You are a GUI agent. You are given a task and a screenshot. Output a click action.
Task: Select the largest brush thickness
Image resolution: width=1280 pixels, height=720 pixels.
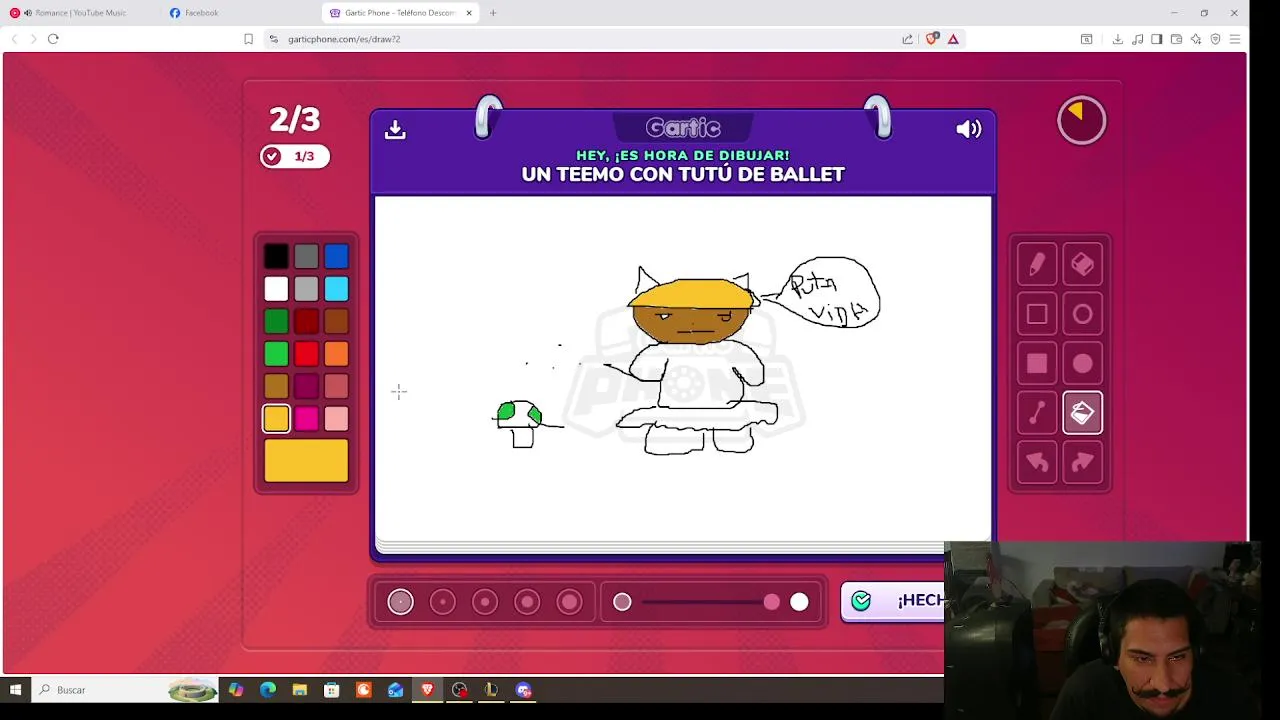click(x=569, y=602)
